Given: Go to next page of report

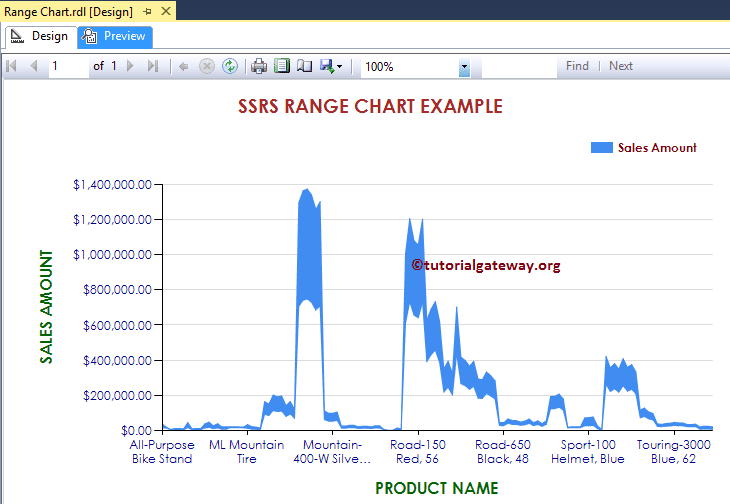Looking at the screenshot, I should pyautogui.click(x=130, y=66).
